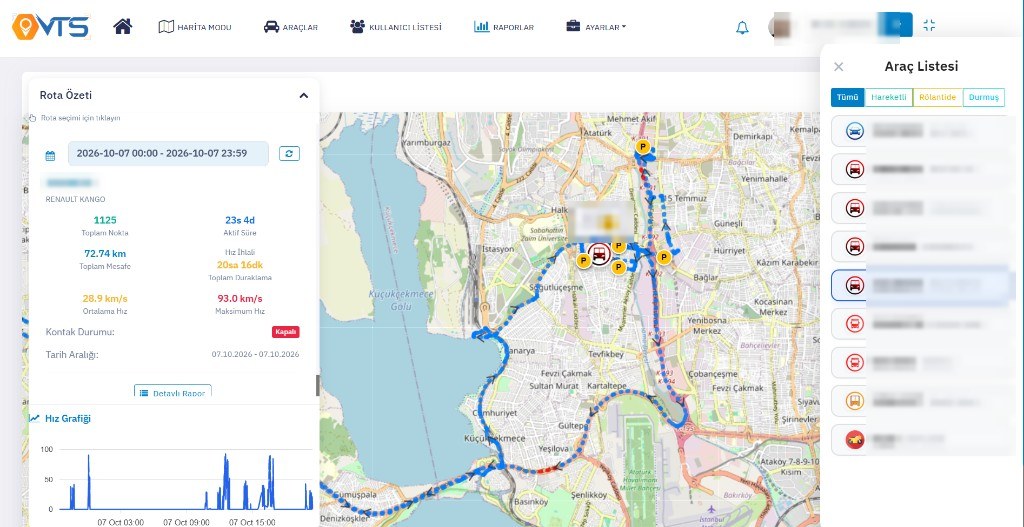1024x527 pixels.
Task: Select the orange bus vehicle icon
Action: 854,400
